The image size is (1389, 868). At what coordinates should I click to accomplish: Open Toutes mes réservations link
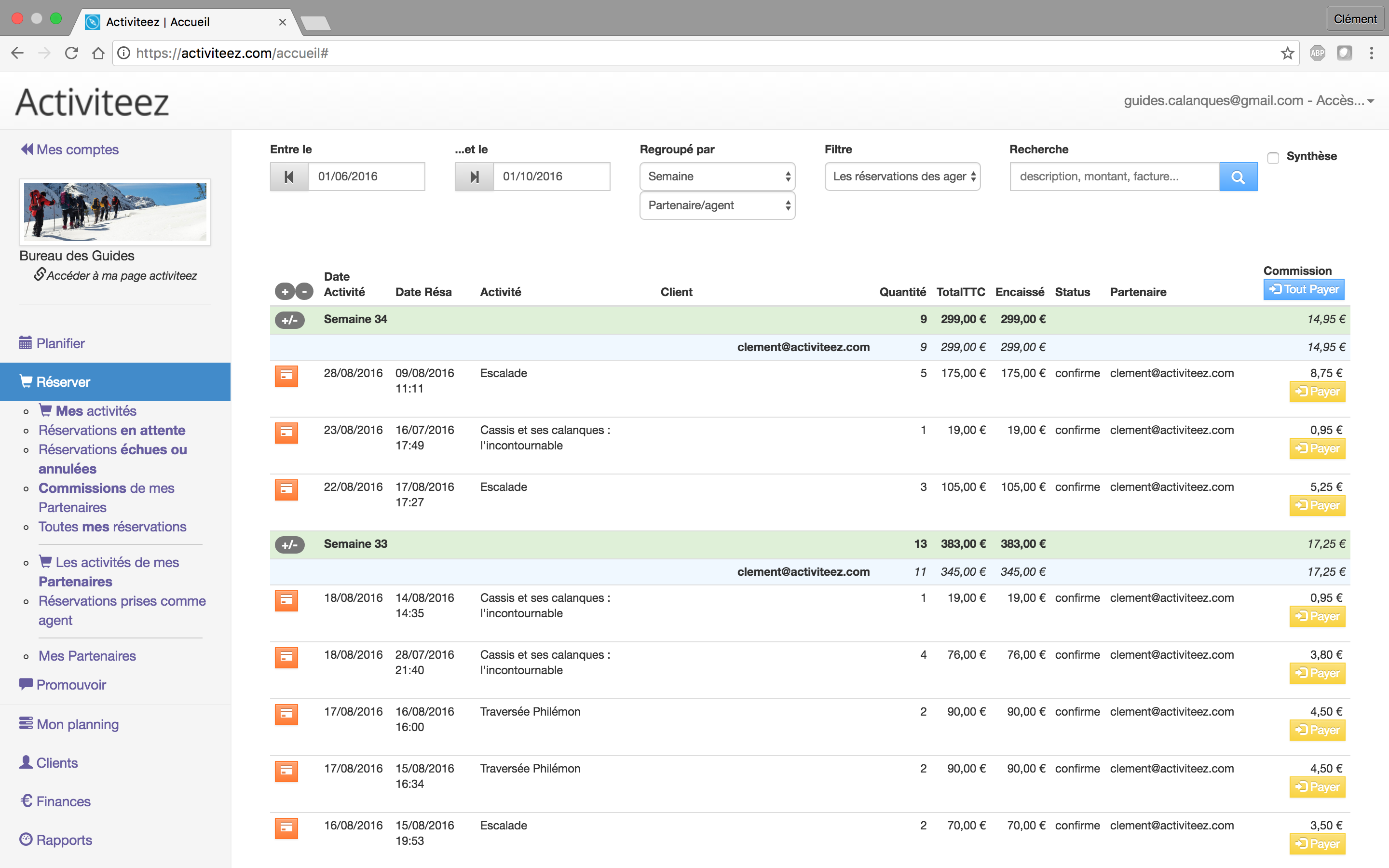point(112,527)
